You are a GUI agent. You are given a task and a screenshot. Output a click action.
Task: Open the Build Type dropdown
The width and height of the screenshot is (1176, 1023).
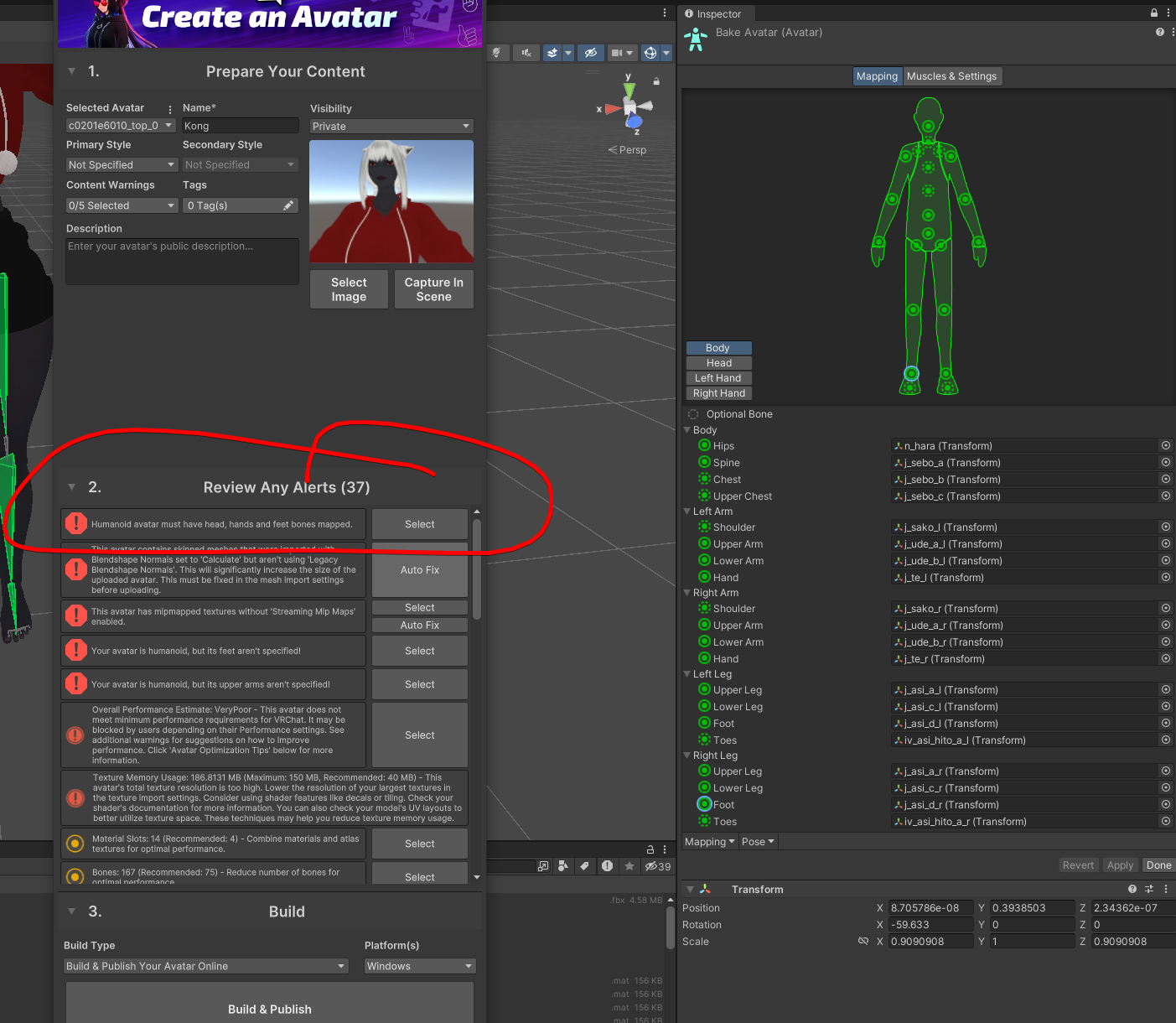coord(206,966)
